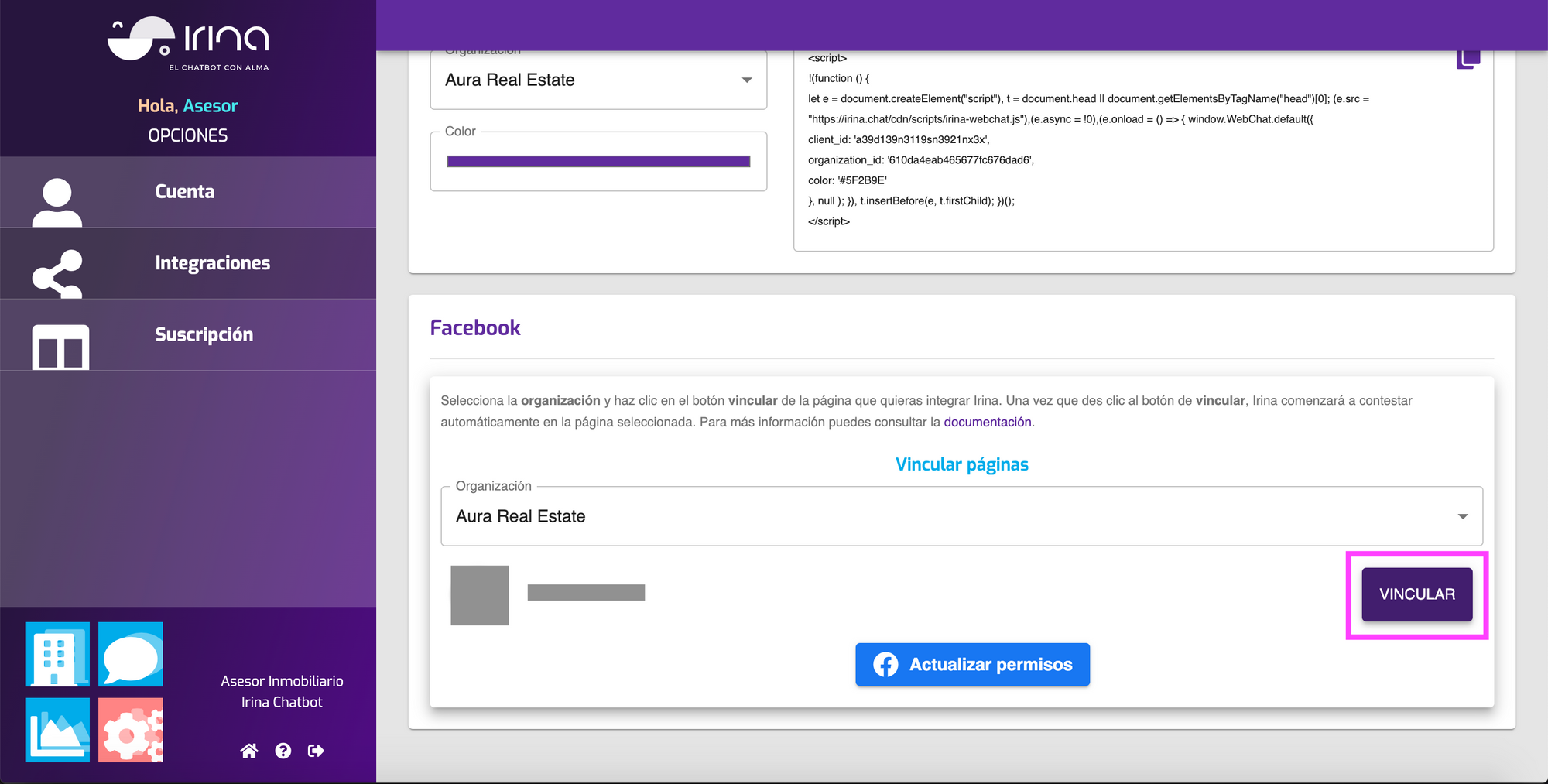The height and width of the screenshot is (784, 1548).
Task: Click the Facebook section title
Action: click(x=475, y=327)
